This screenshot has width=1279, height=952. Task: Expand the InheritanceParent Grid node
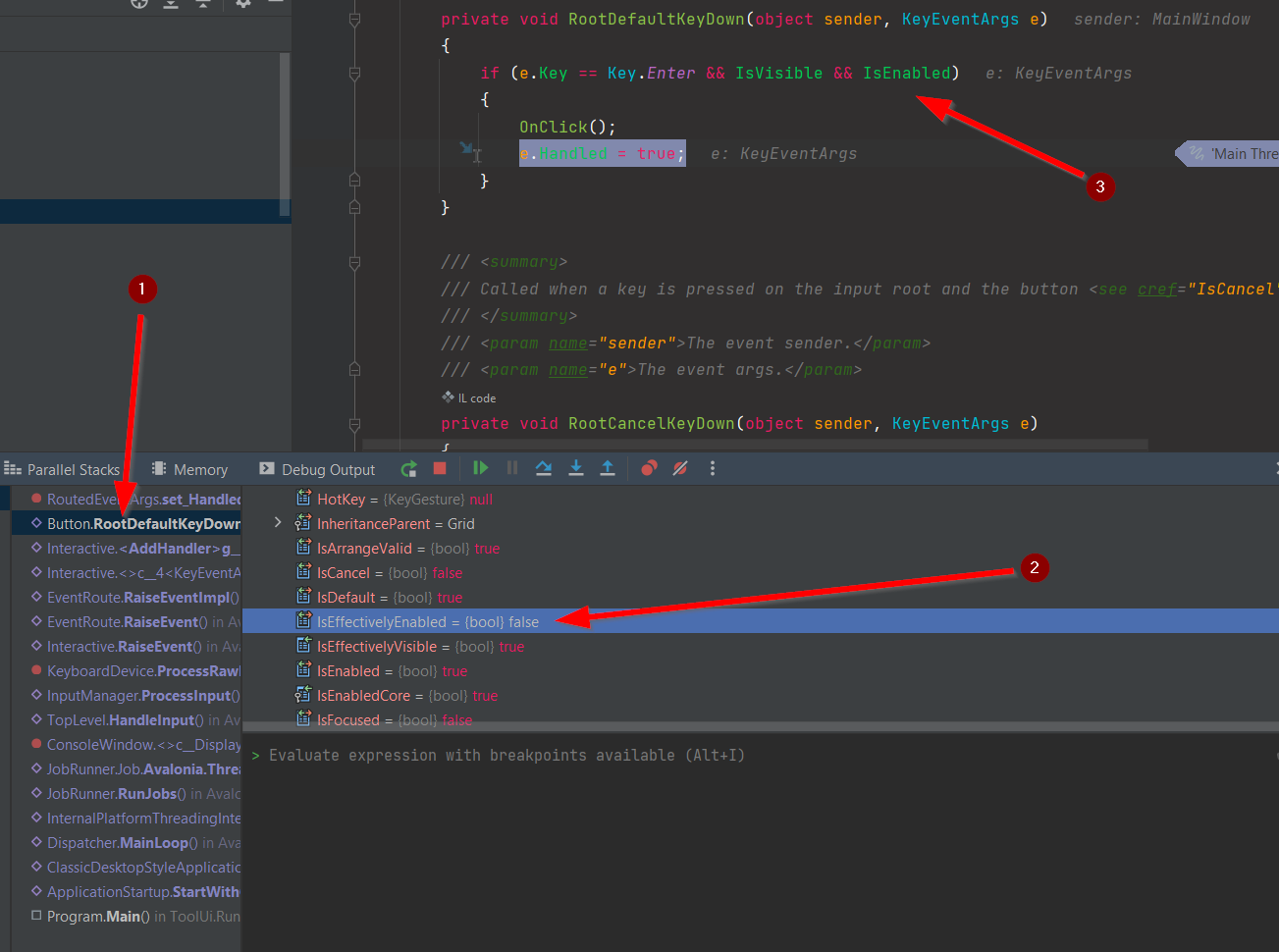(277, 523)
